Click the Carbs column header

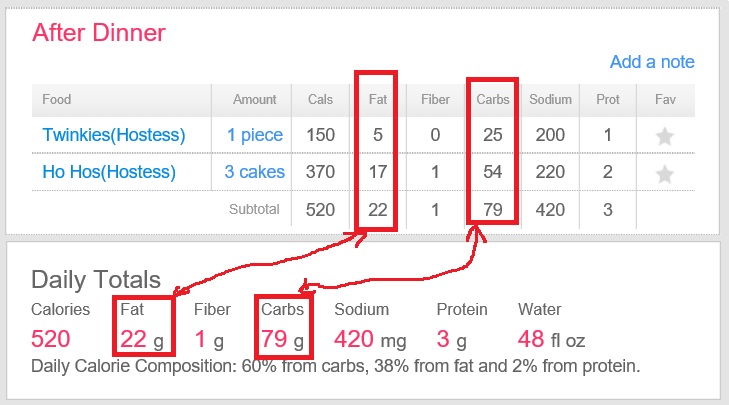point(493,100)
